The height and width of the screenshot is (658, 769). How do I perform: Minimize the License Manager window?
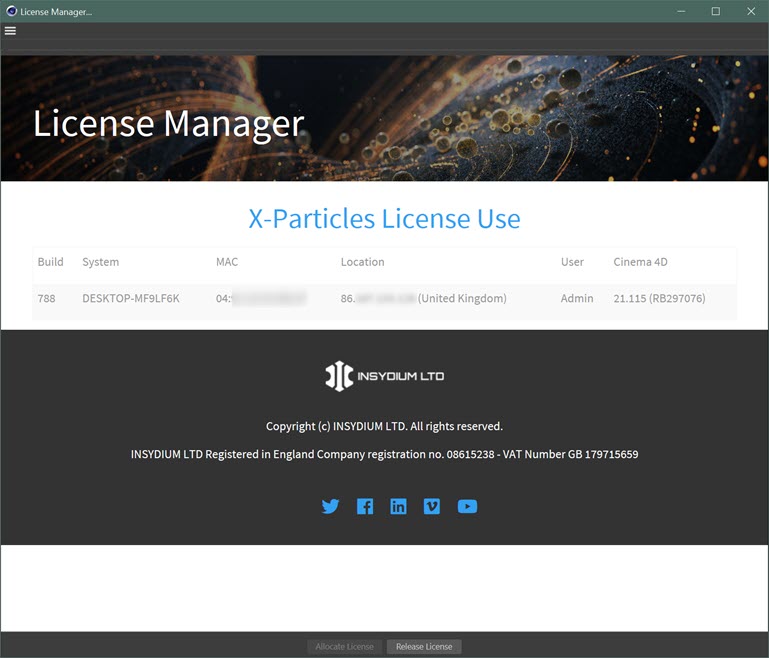pyautogui.click(x=681, y=11)
